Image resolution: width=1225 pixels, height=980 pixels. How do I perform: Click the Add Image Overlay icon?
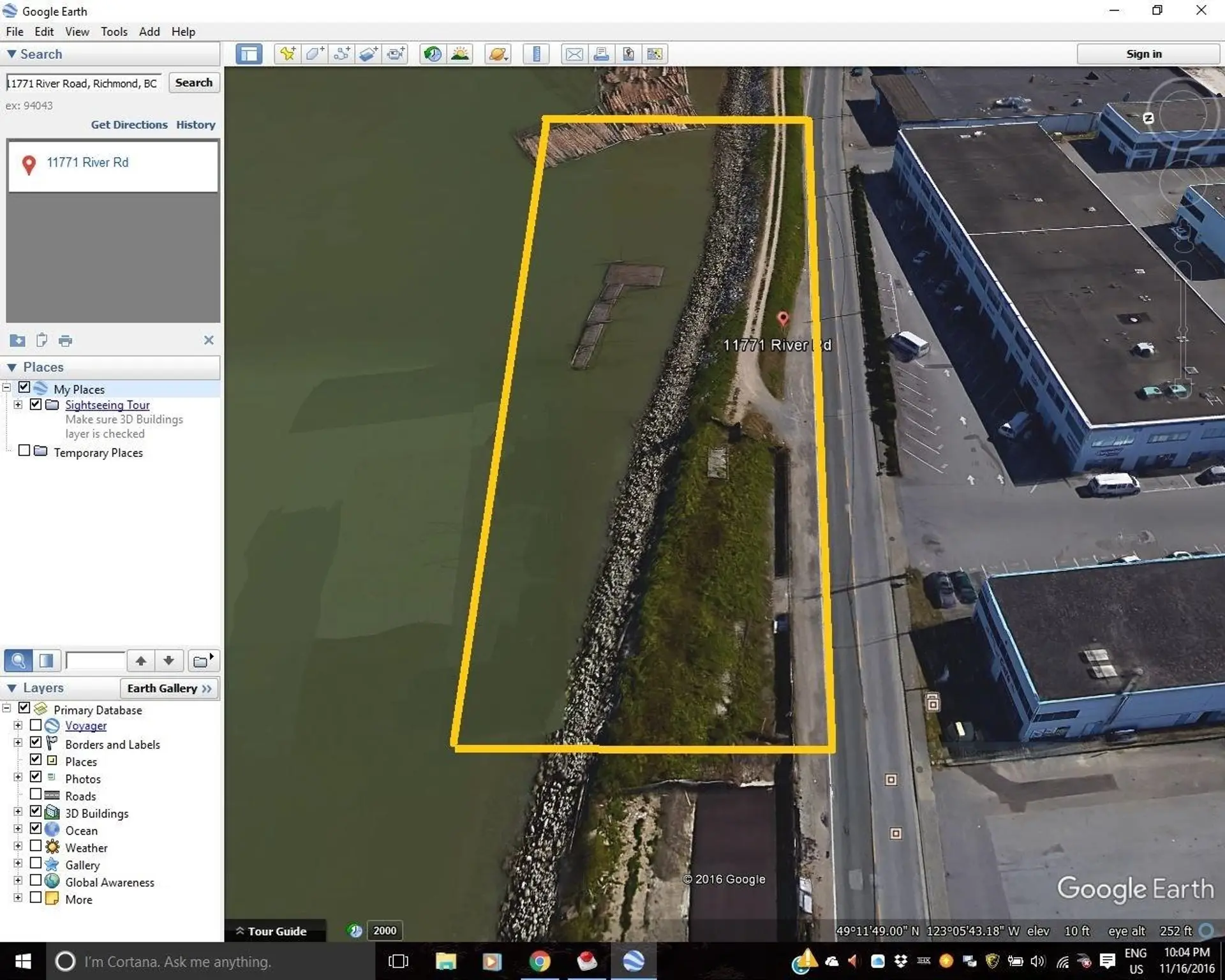(369, 54)
